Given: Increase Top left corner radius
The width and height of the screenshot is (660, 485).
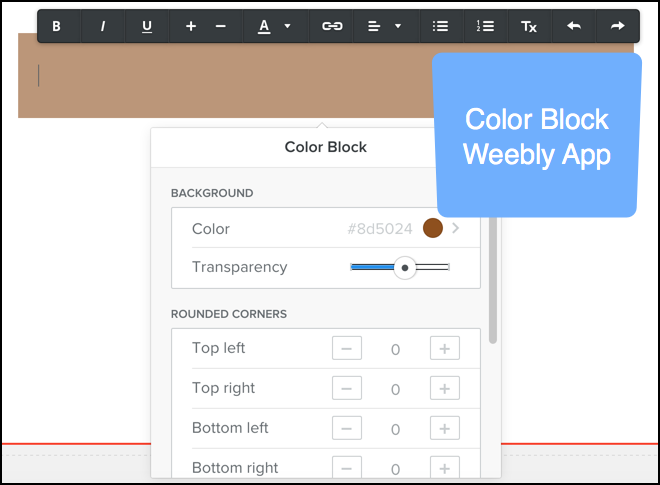Looking at the screenshot, I should pos(444,348).
